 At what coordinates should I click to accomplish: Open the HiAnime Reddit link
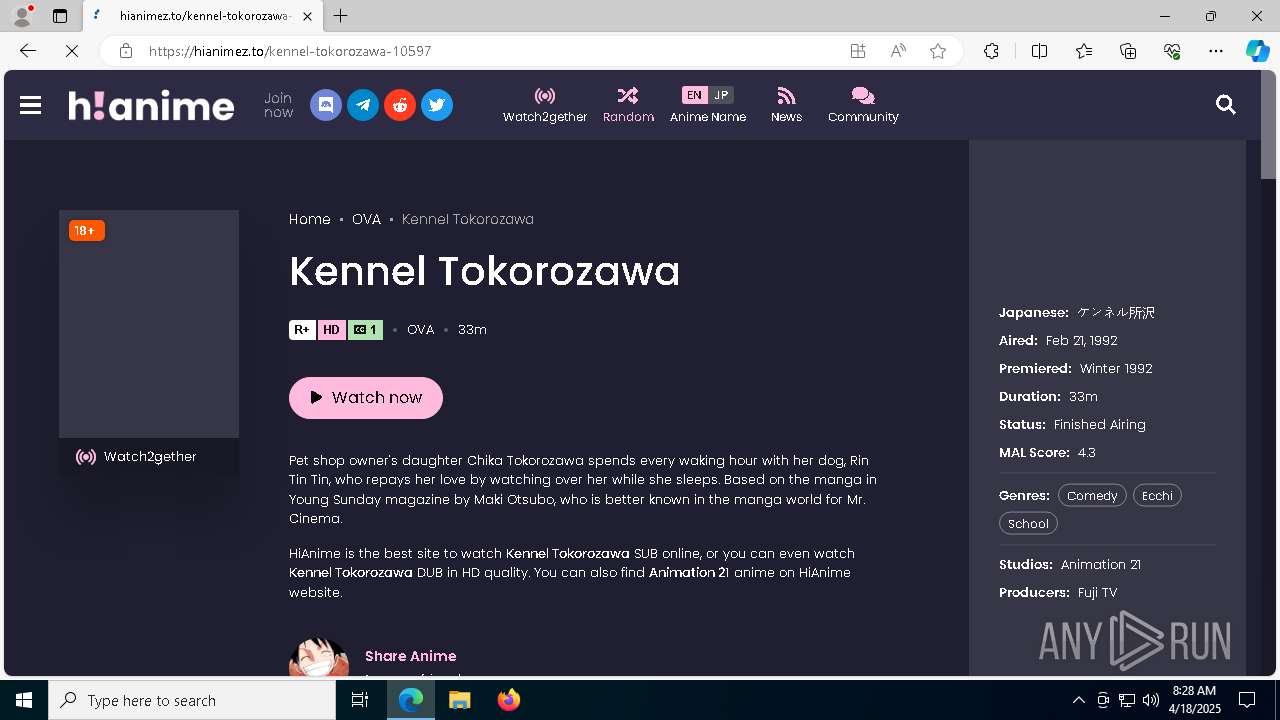[400, 105]
